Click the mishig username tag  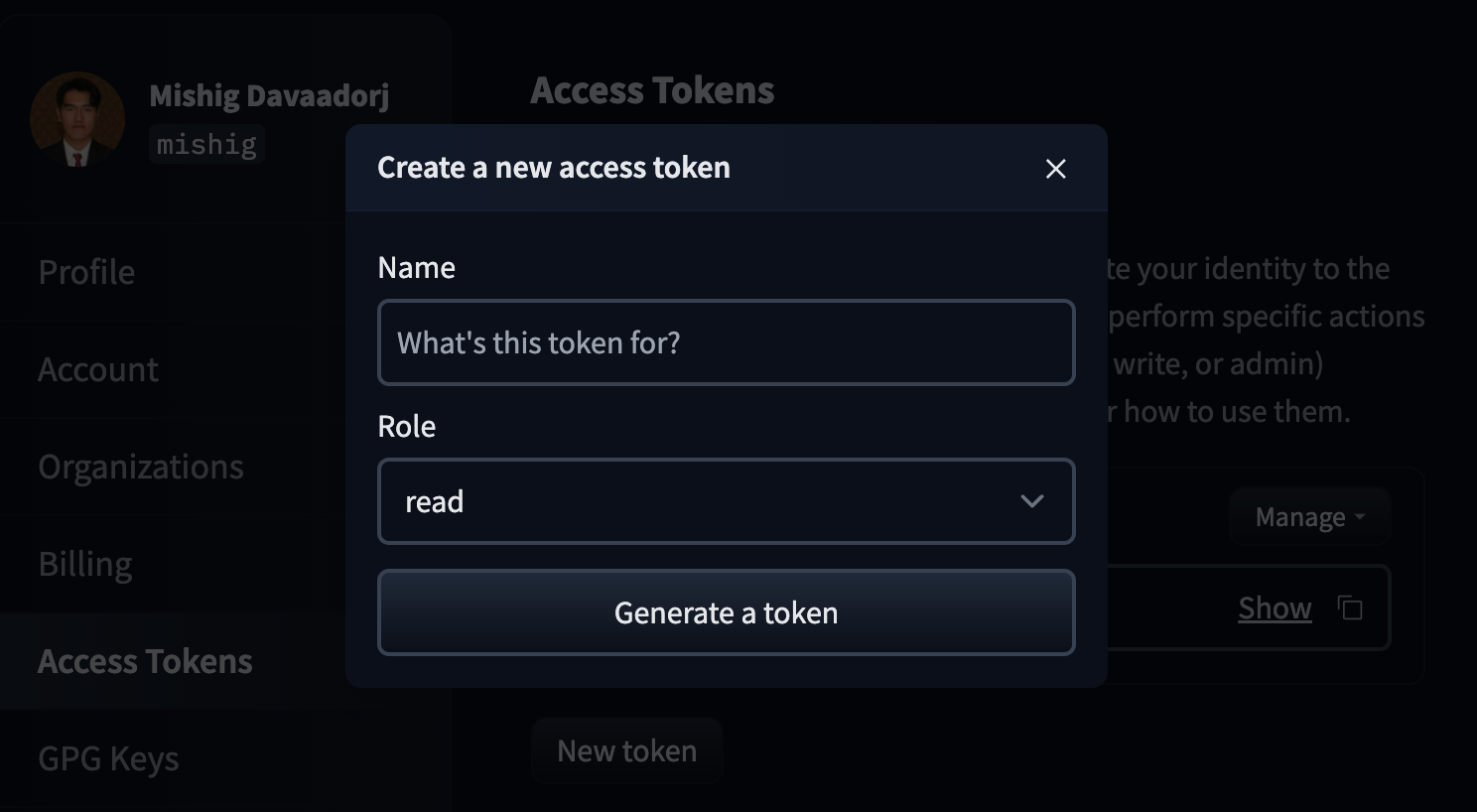pos(206,145)
